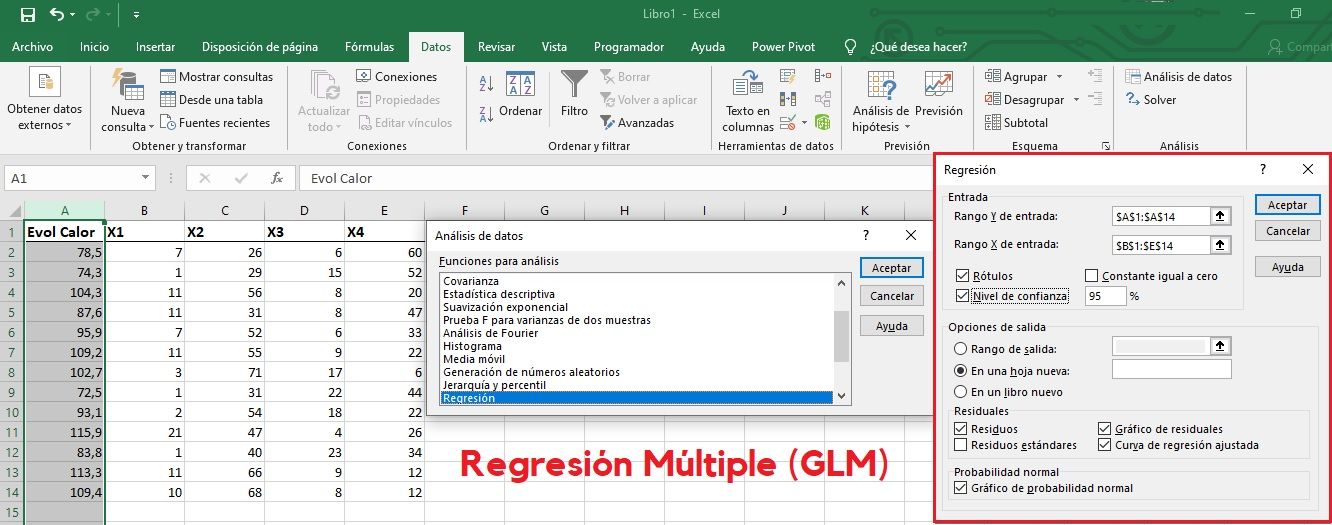Toggle Residuos estándares checkbox
The height and width of the screenshot is (525, 1332).
pos(961,445)
